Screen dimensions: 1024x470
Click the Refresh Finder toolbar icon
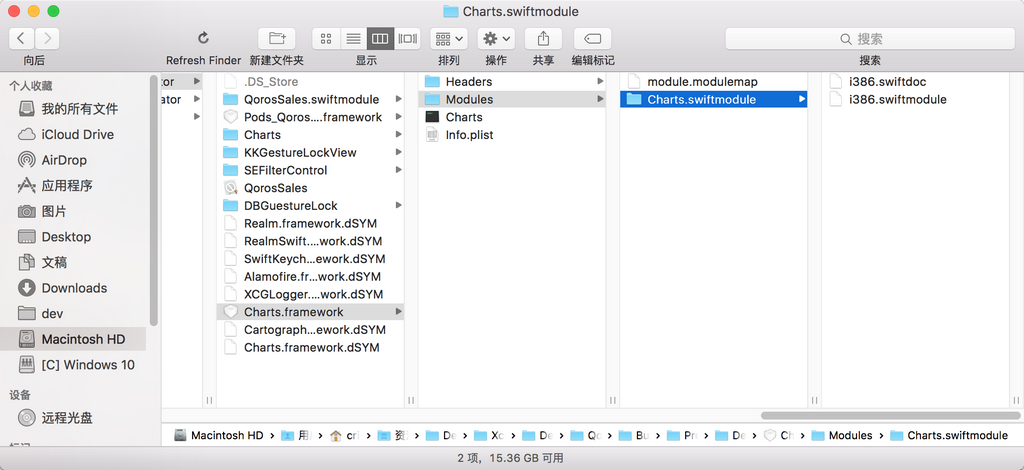point(203,38)
